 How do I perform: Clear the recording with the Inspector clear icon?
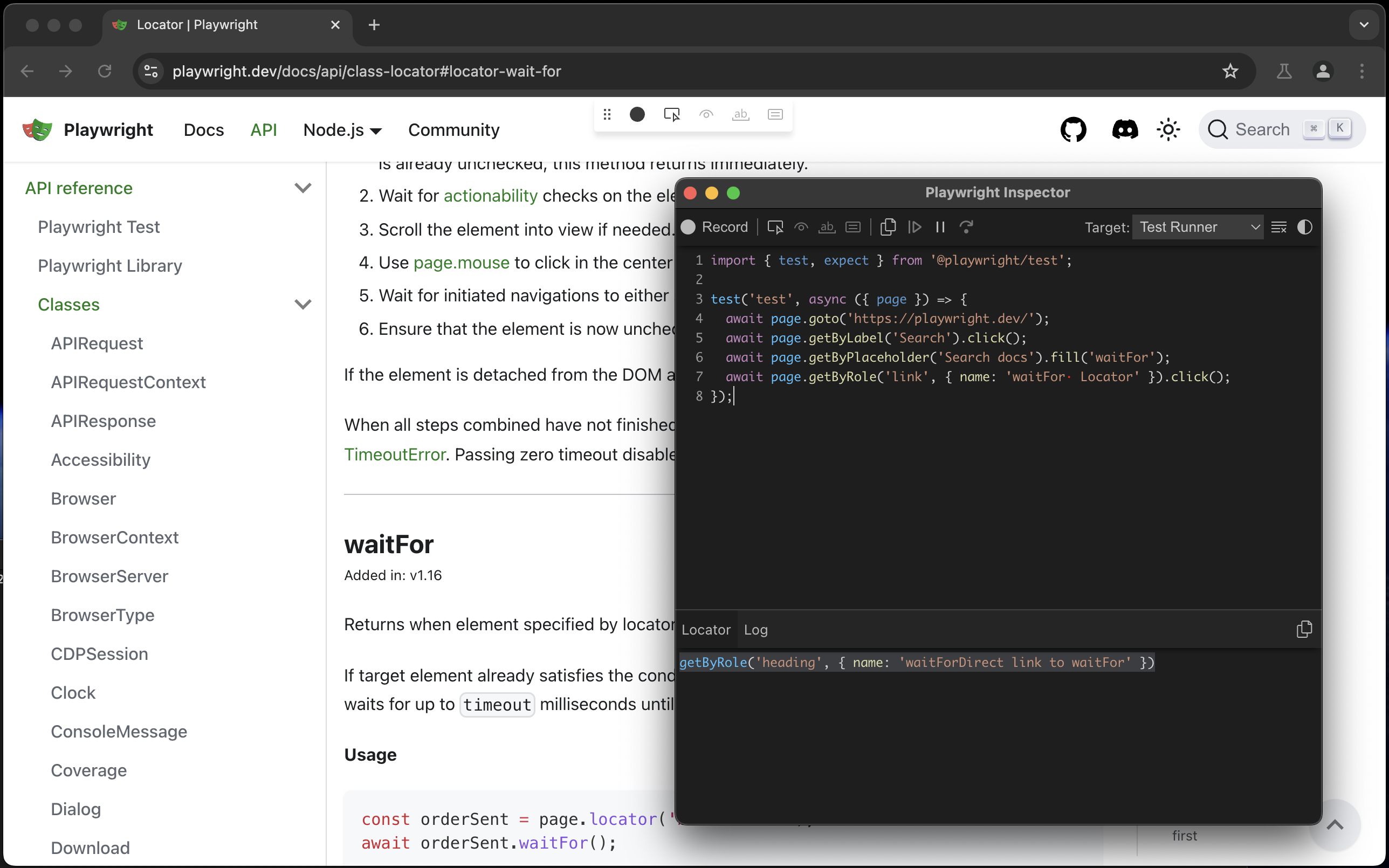1279,228
